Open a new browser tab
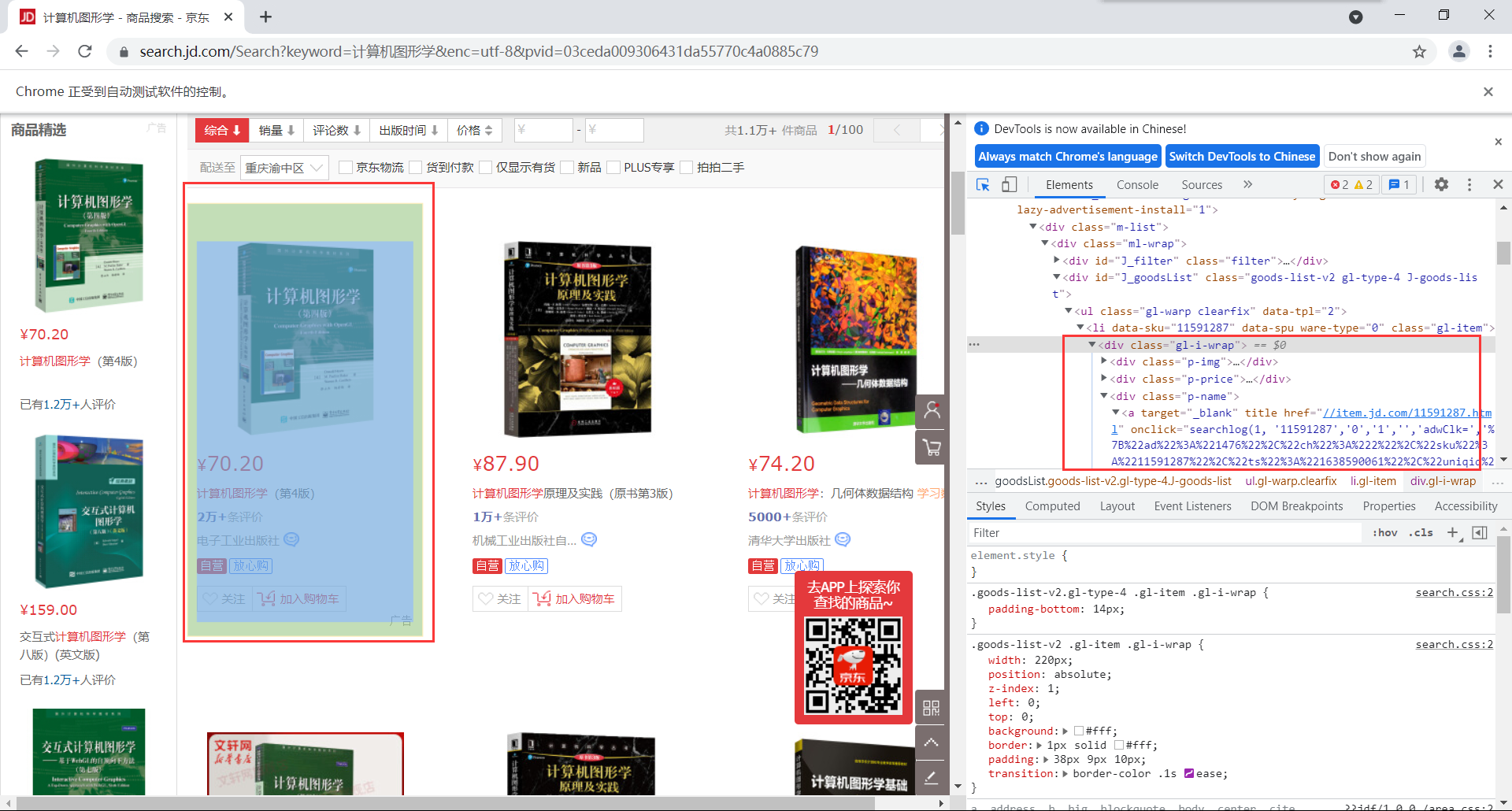The height and width of the screenshot is (811, 1512). tap(265, 17)
